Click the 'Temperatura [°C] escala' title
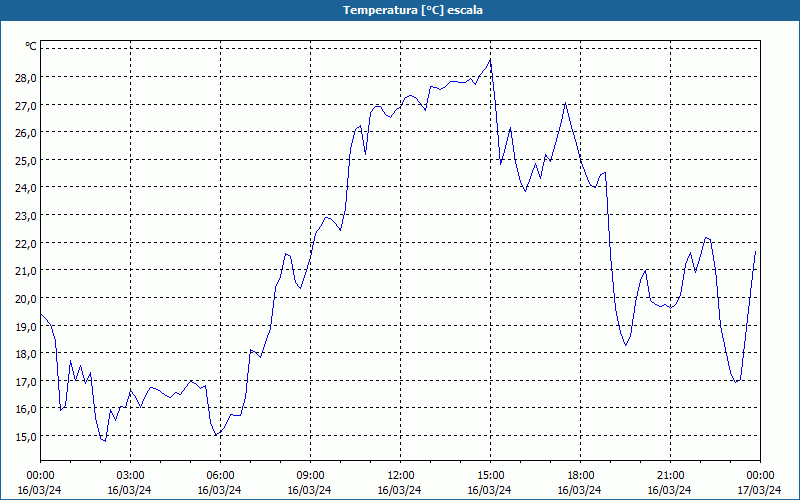 [413, 10]
